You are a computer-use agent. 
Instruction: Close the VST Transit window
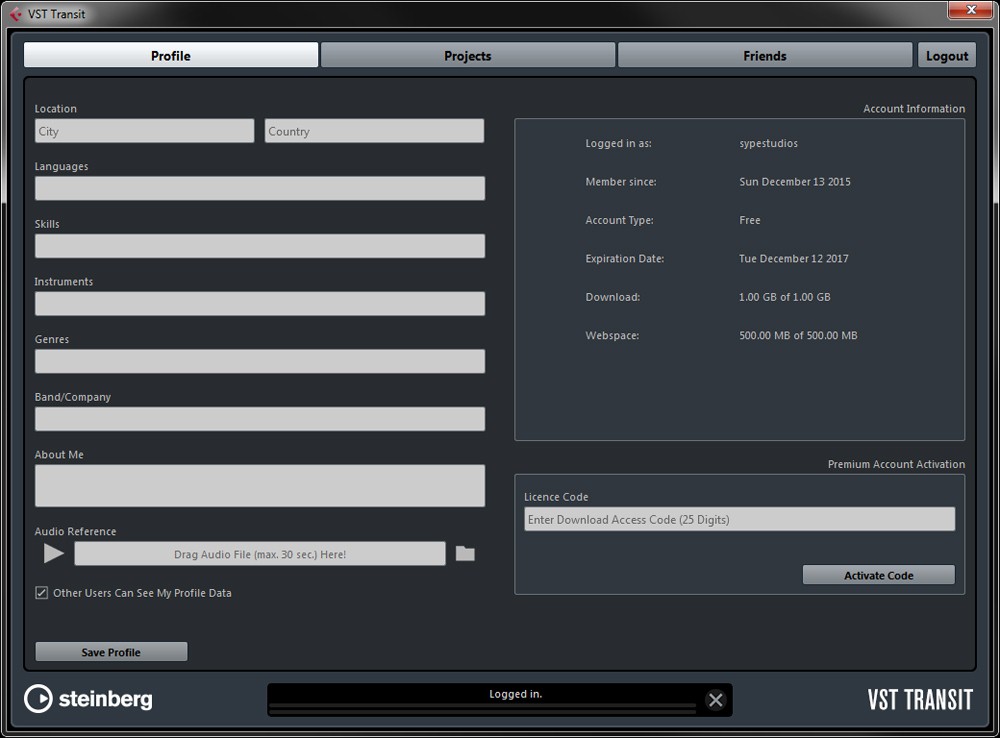[x=971, y=10]
